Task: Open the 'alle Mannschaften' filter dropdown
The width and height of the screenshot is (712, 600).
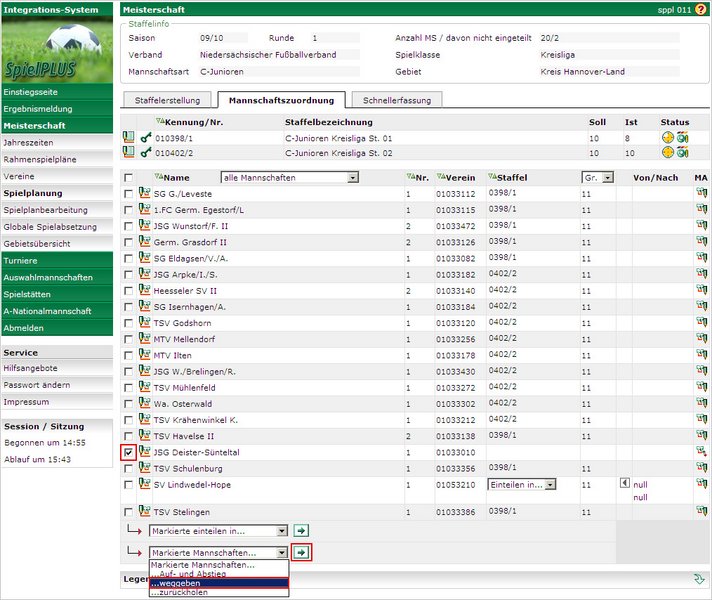Action: point(289,177)
